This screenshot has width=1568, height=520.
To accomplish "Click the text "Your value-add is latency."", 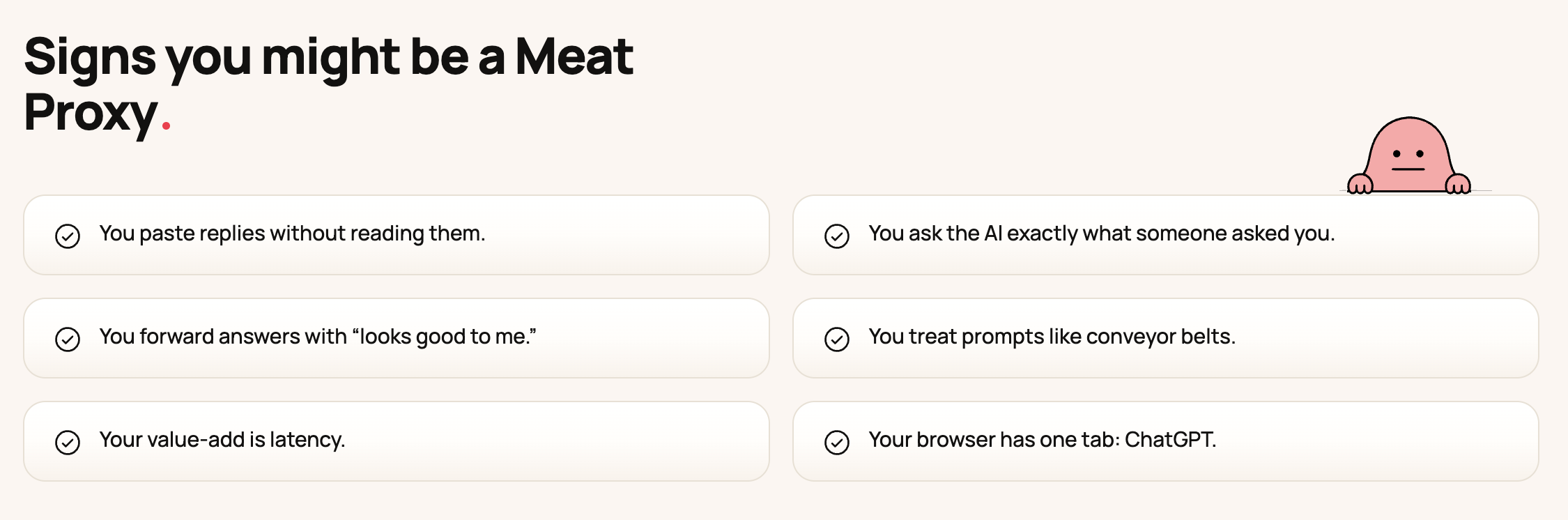I will coord(222,440).
